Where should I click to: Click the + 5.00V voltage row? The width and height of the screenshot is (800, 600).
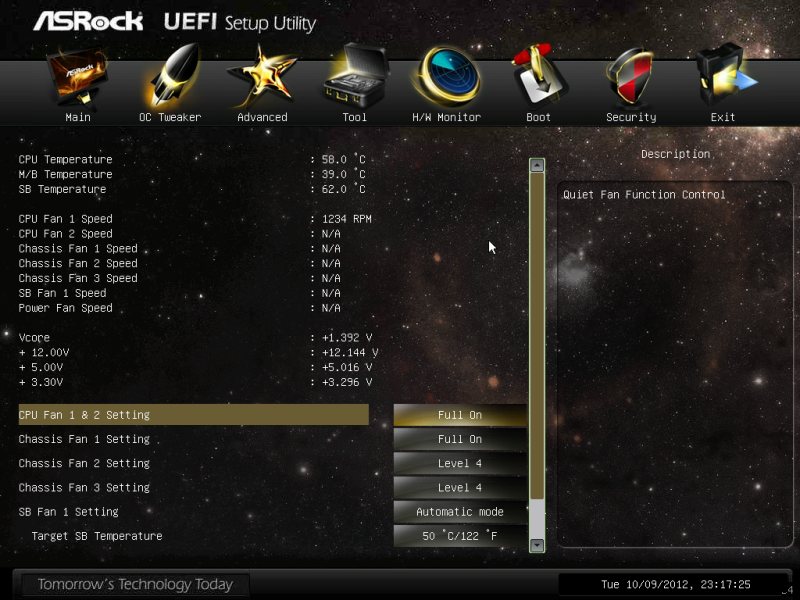[x=195, y=367]
